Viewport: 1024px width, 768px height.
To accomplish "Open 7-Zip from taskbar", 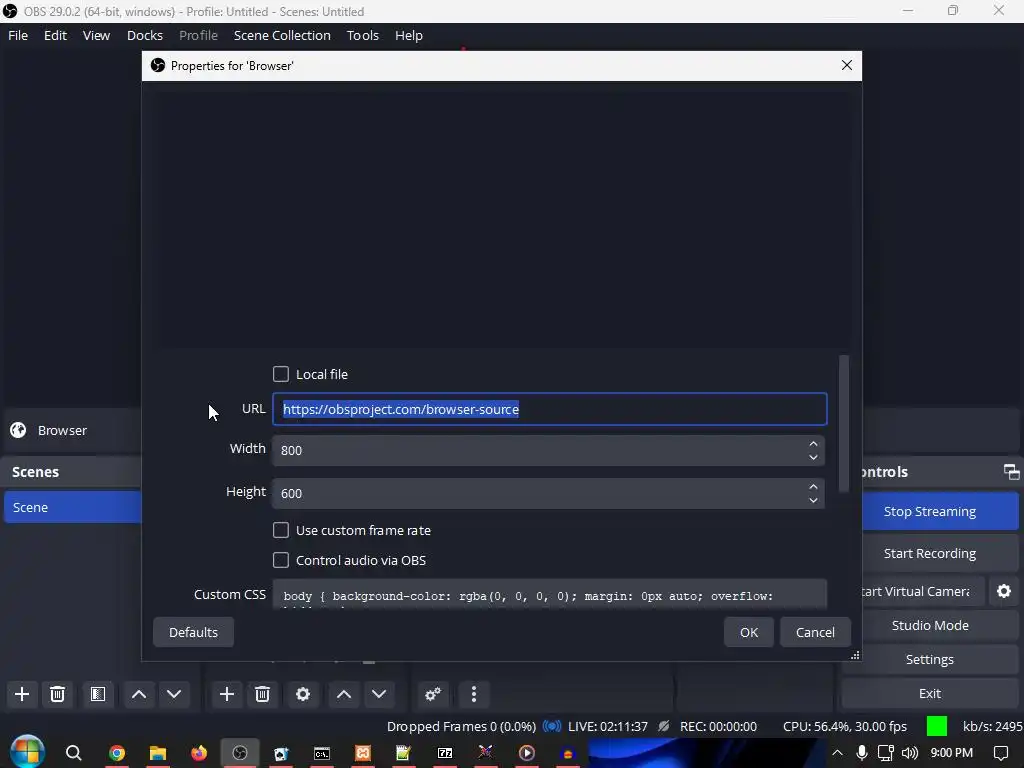I will 445,753.
